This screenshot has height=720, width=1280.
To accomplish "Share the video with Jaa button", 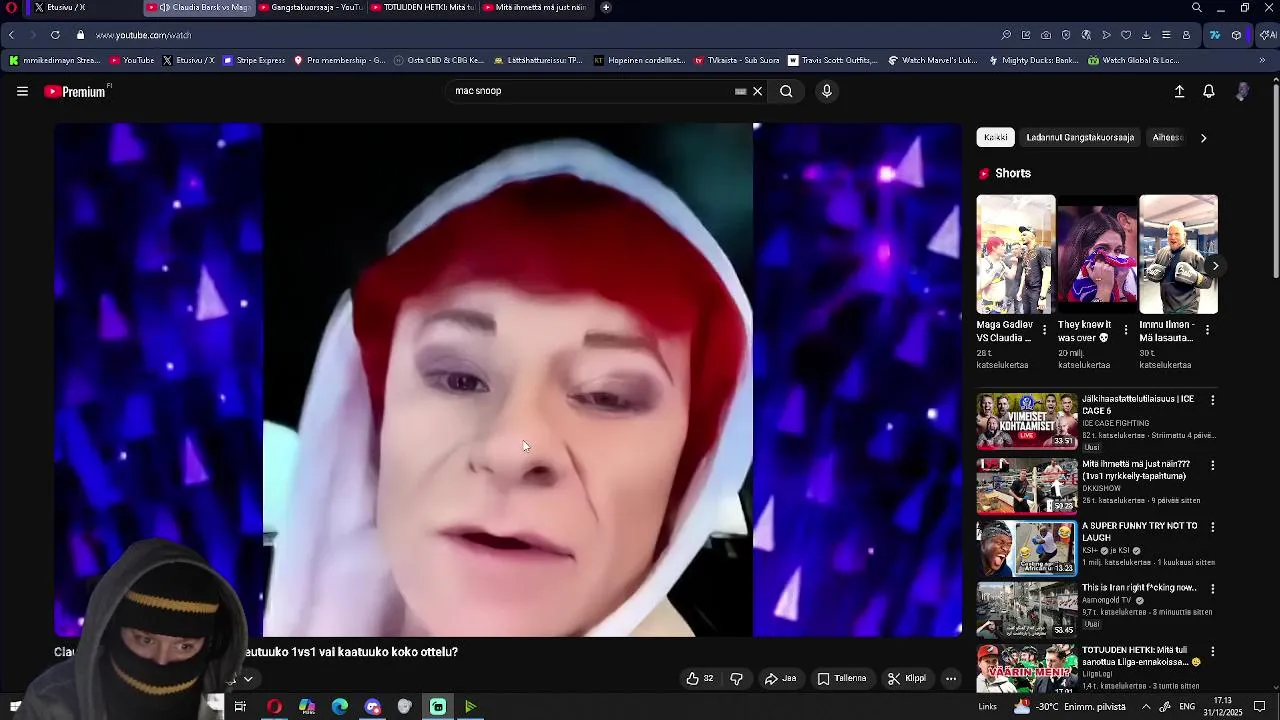I will click(x=780, y=678).
